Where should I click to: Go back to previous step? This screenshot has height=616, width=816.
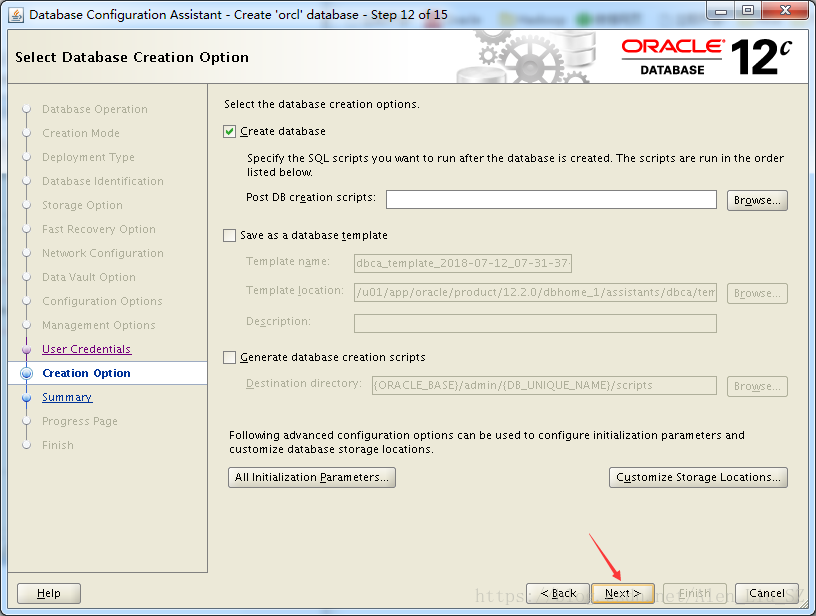coord(558,593)
